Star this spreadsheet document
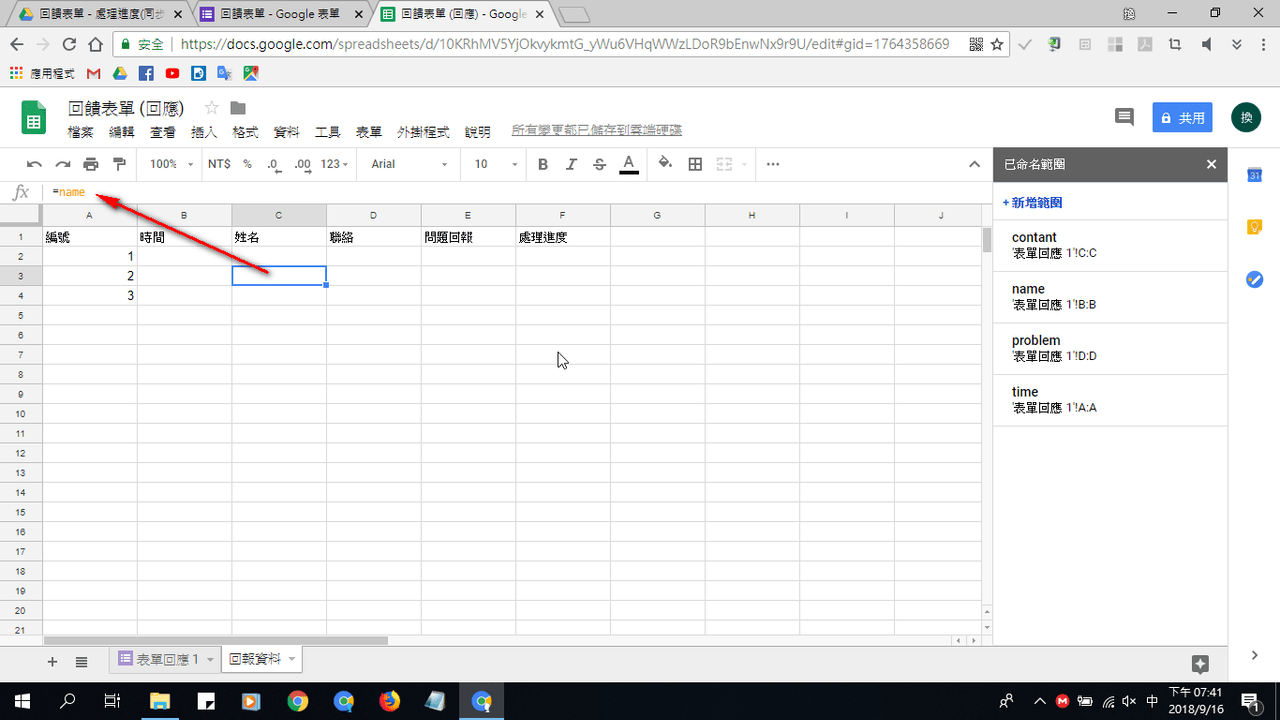Screen dimensions: 1280x720 pos(211,108)
